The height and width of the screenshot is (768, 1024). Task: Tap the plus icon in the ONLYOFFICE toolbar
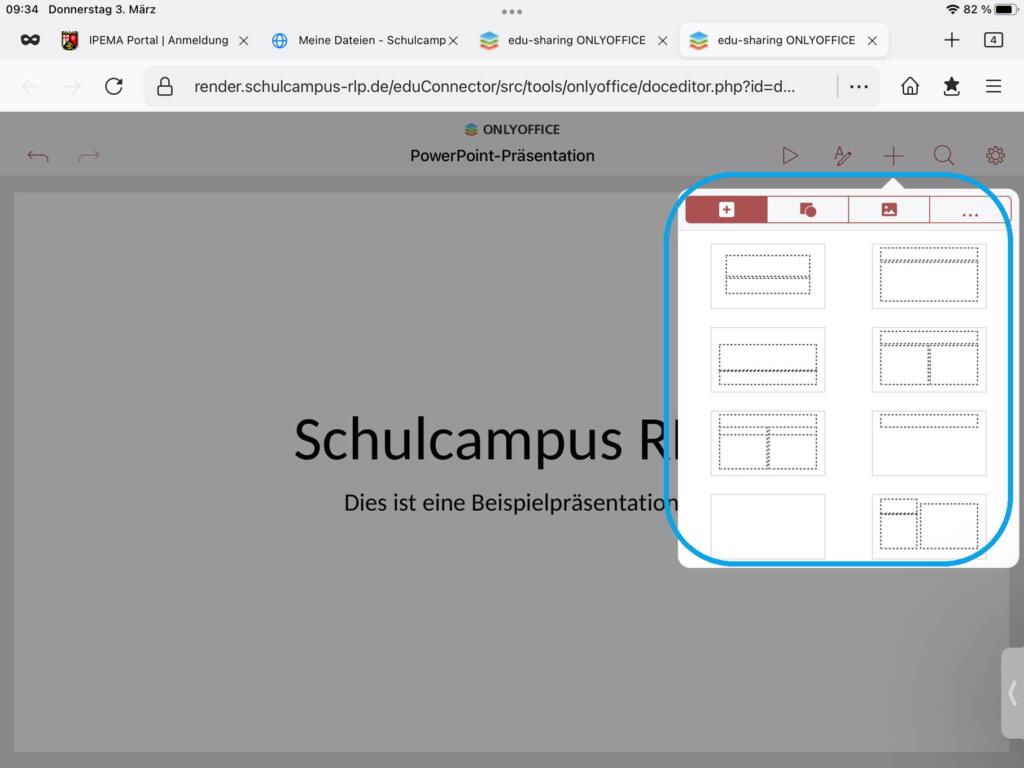point(893,155)
